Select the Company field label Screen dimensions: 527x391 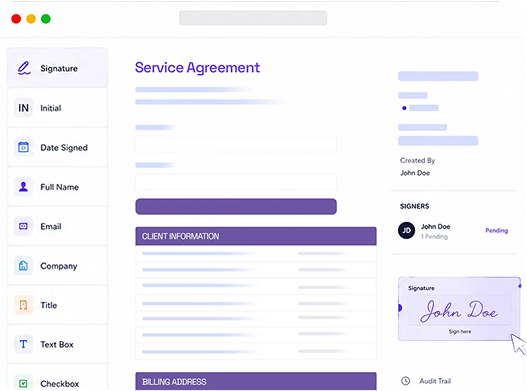point(59,266)
